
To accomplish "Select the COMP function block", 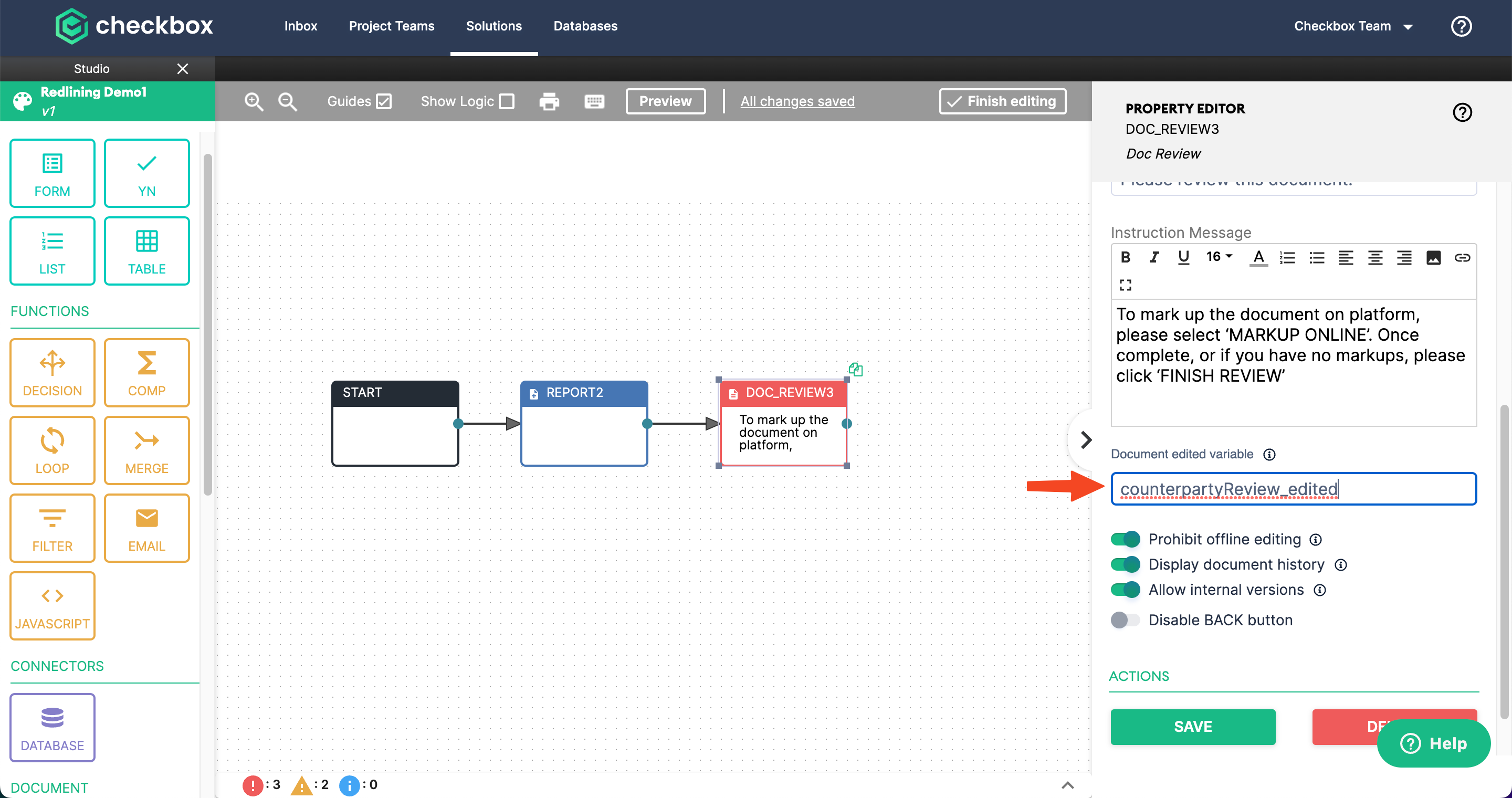I will pyautogui.click(x=147, y=373).
